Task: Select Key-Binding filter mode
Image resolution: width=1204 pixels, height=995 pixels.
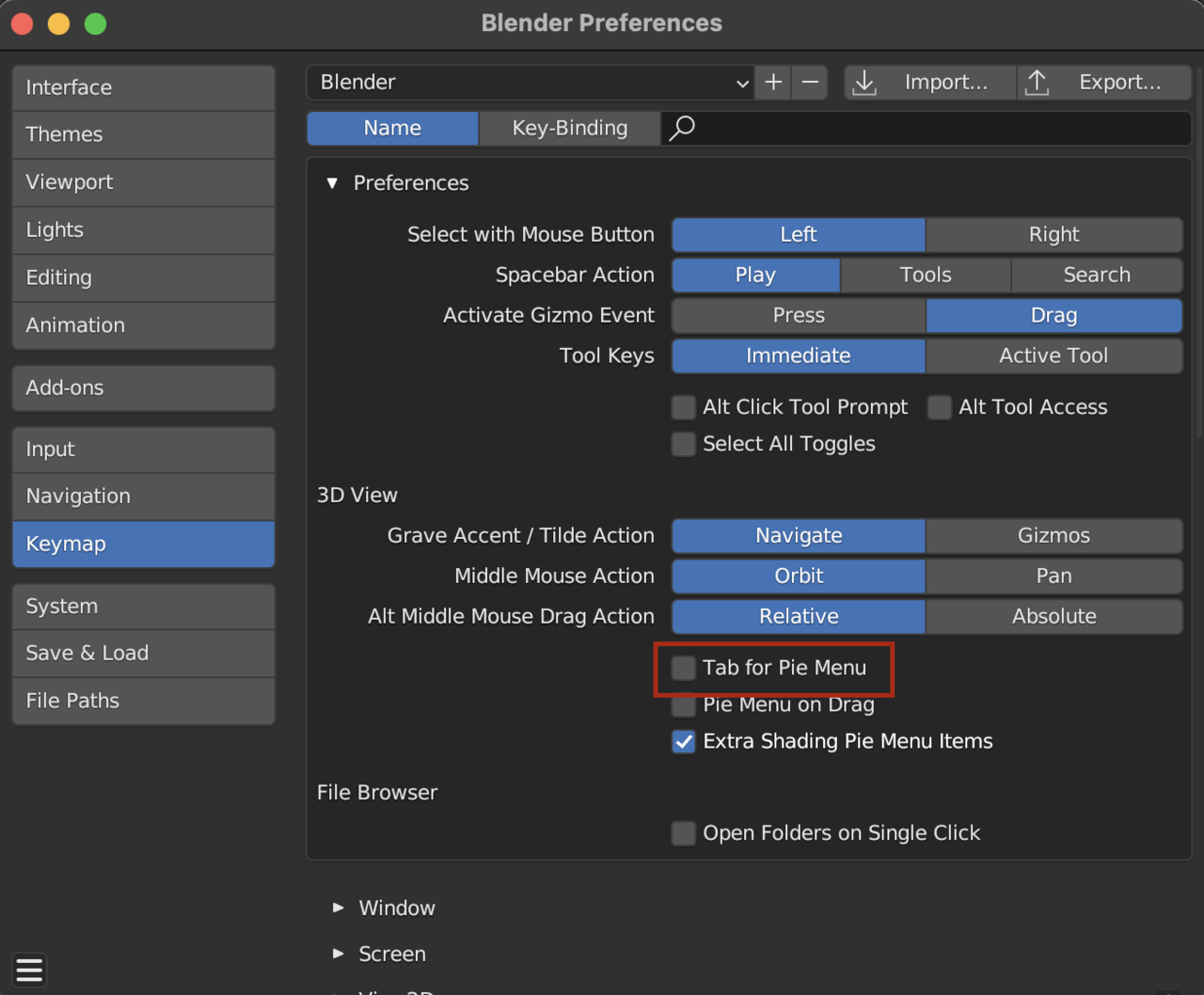Action: coord(569,128)
